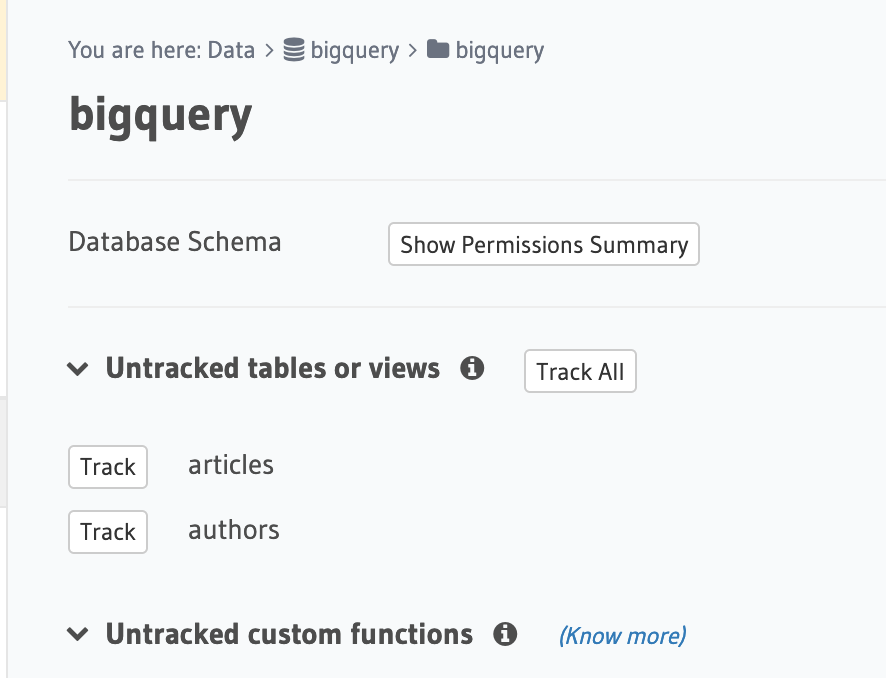This screenshot has height=678, width=886.
Task: Click the Database Schema label
Action: pyautogui.click(x=175, y=242)
